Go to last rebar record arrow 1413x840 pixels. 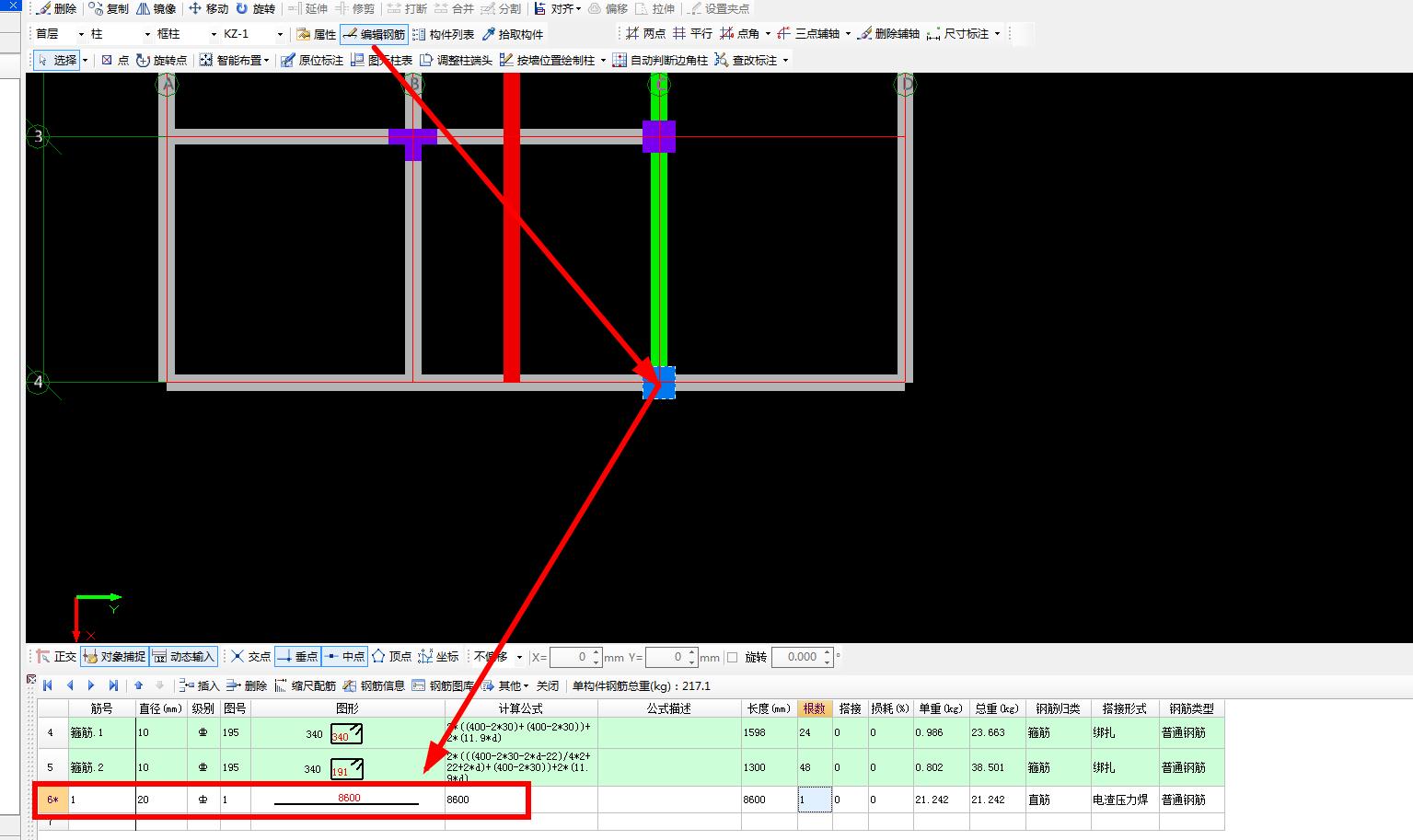point(113,685)
